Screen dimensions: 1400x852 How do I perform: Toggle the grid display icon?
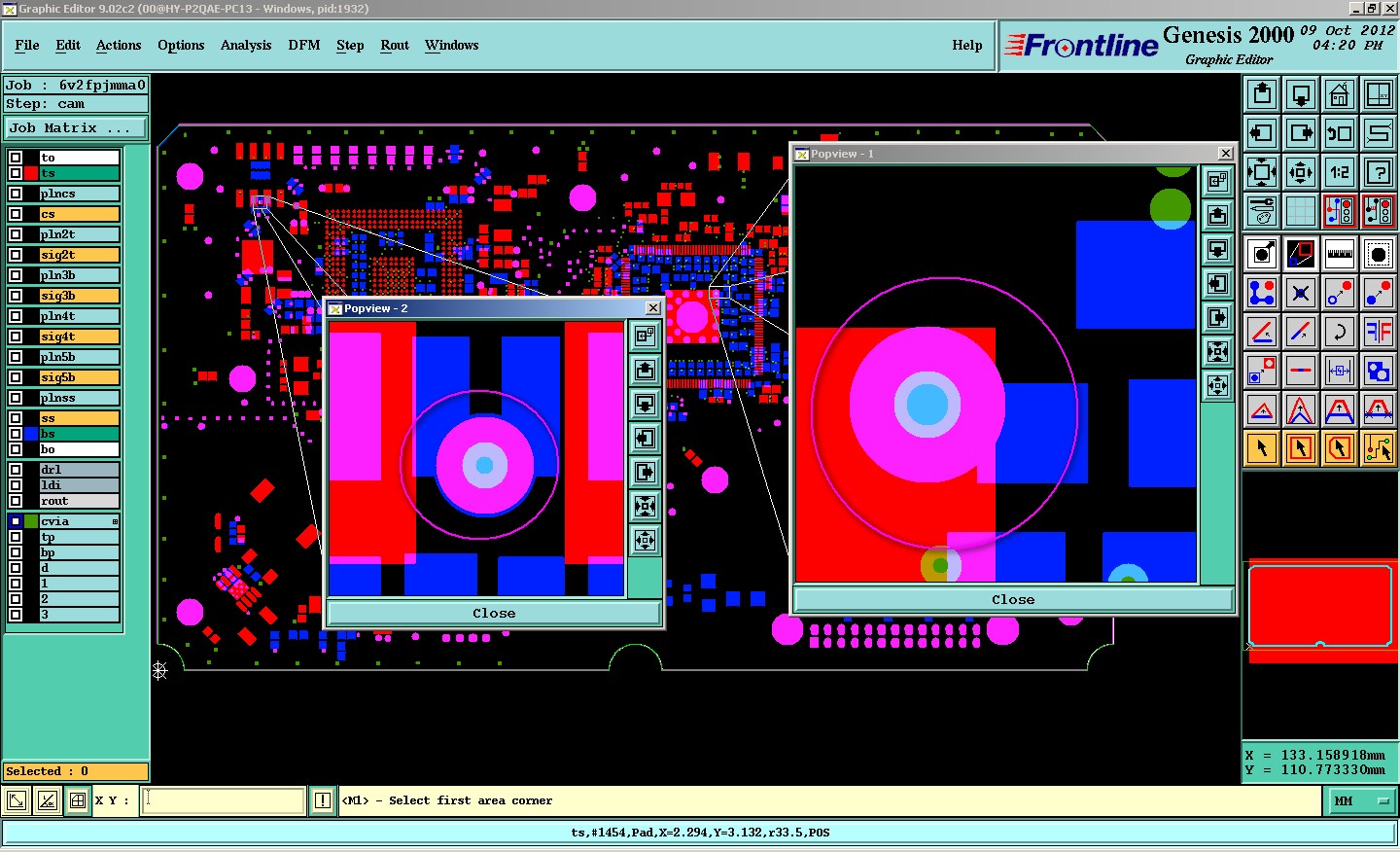pyautogui.click(x=1301, y=211)
